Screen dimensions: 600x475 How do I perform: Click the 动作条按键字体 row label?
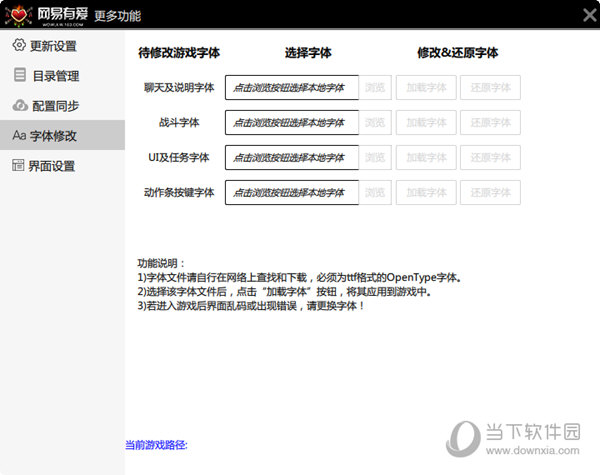(179, 193)
